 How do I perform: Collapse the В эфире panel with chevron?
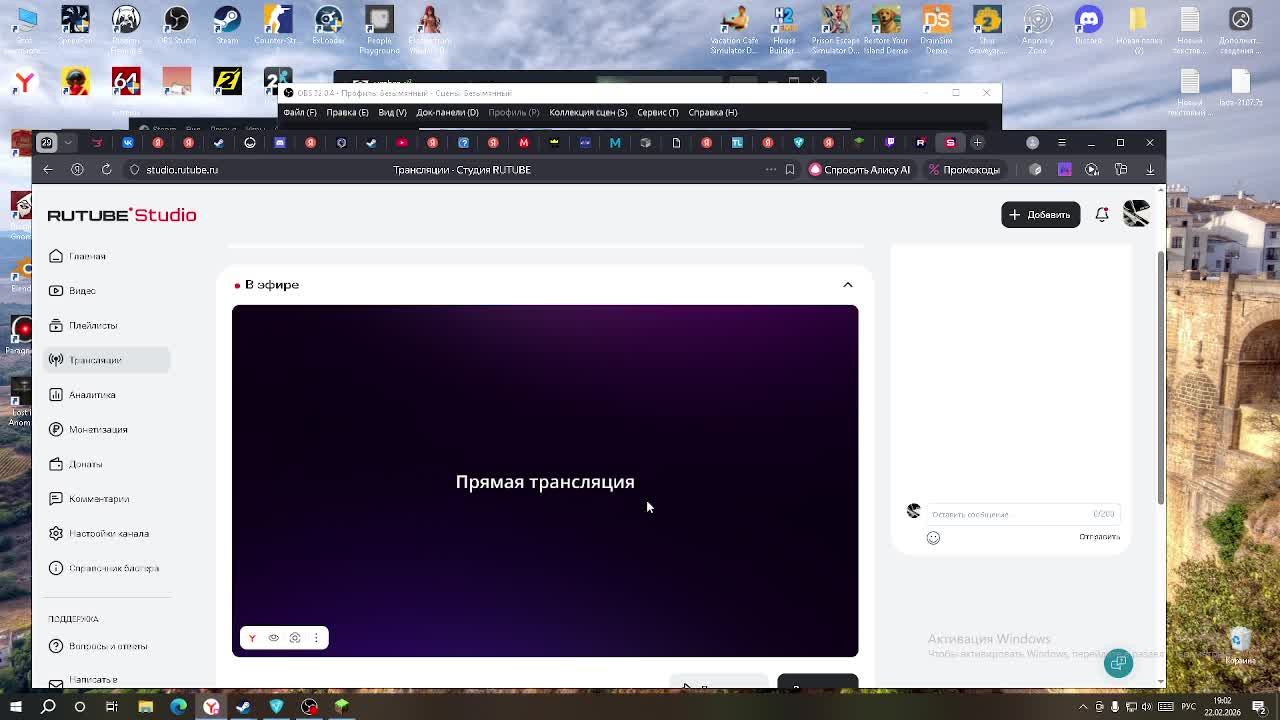[847, 285]
